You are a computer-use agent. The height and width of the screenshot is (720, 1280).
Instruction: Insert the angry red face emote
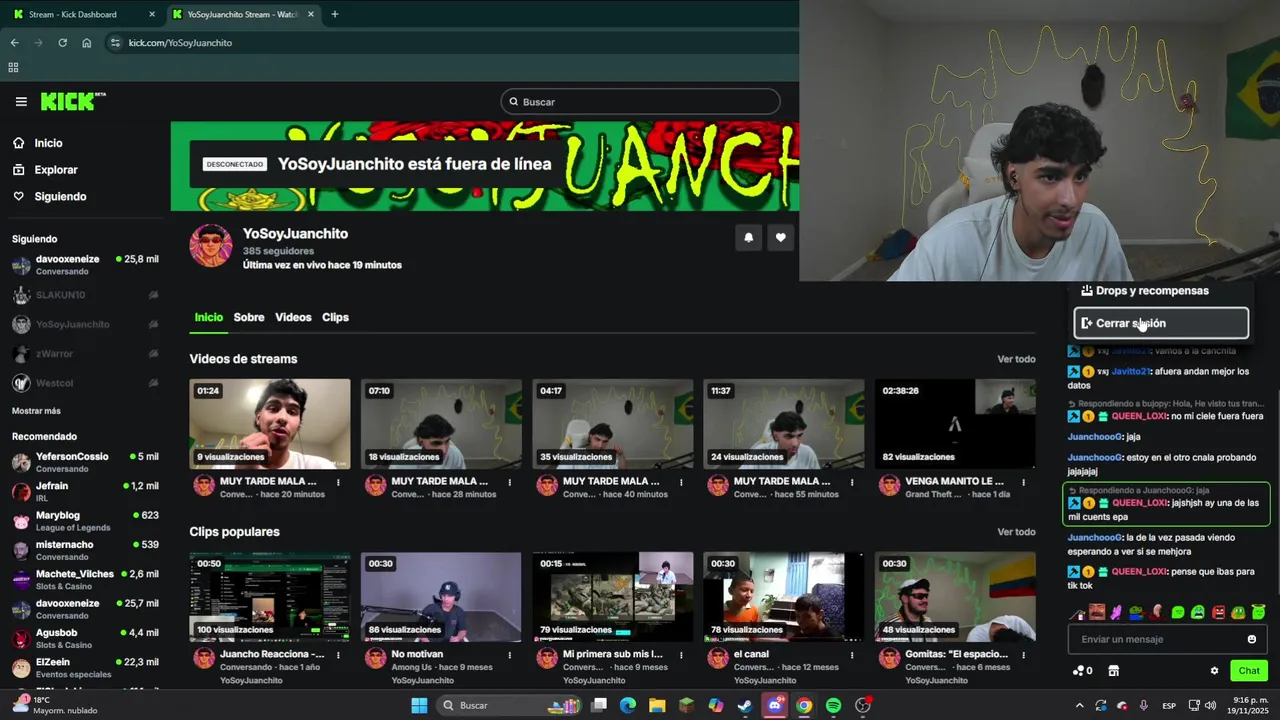coord(1218,612)
